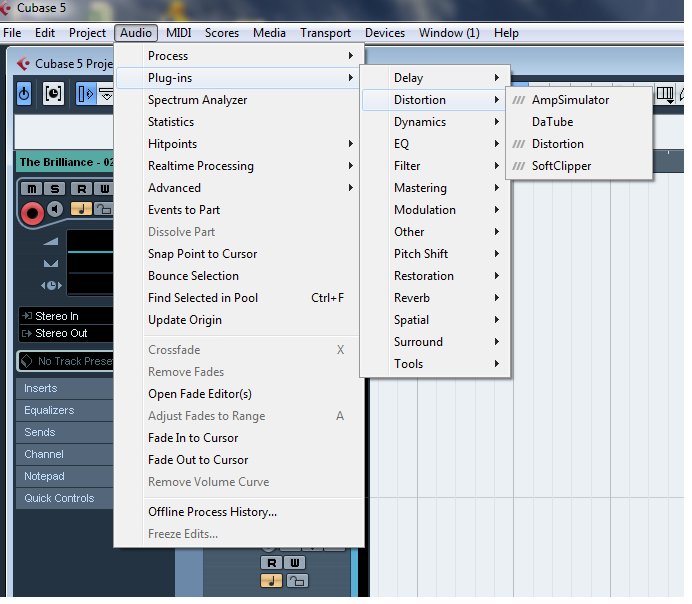Viewport: 692px width, 604px height.
Task: Expand the Realtime Processing submenu
Action: (x=240, y=166)
